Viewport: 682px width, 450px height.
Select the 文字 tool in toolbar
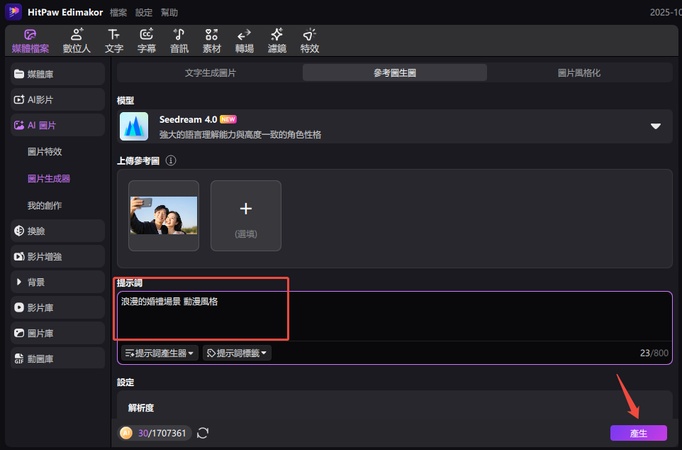114,40
